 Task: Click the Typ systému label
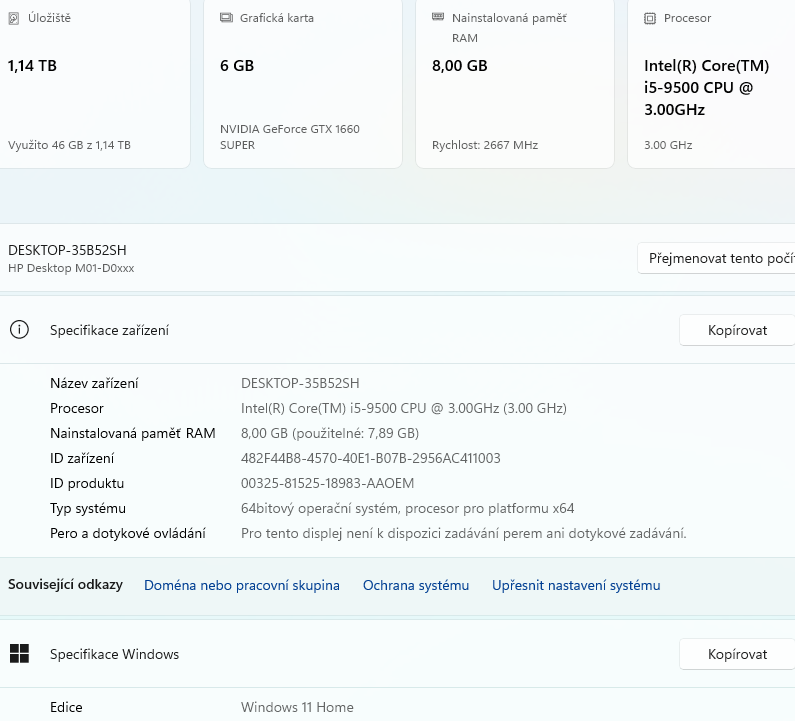(88, 508)
